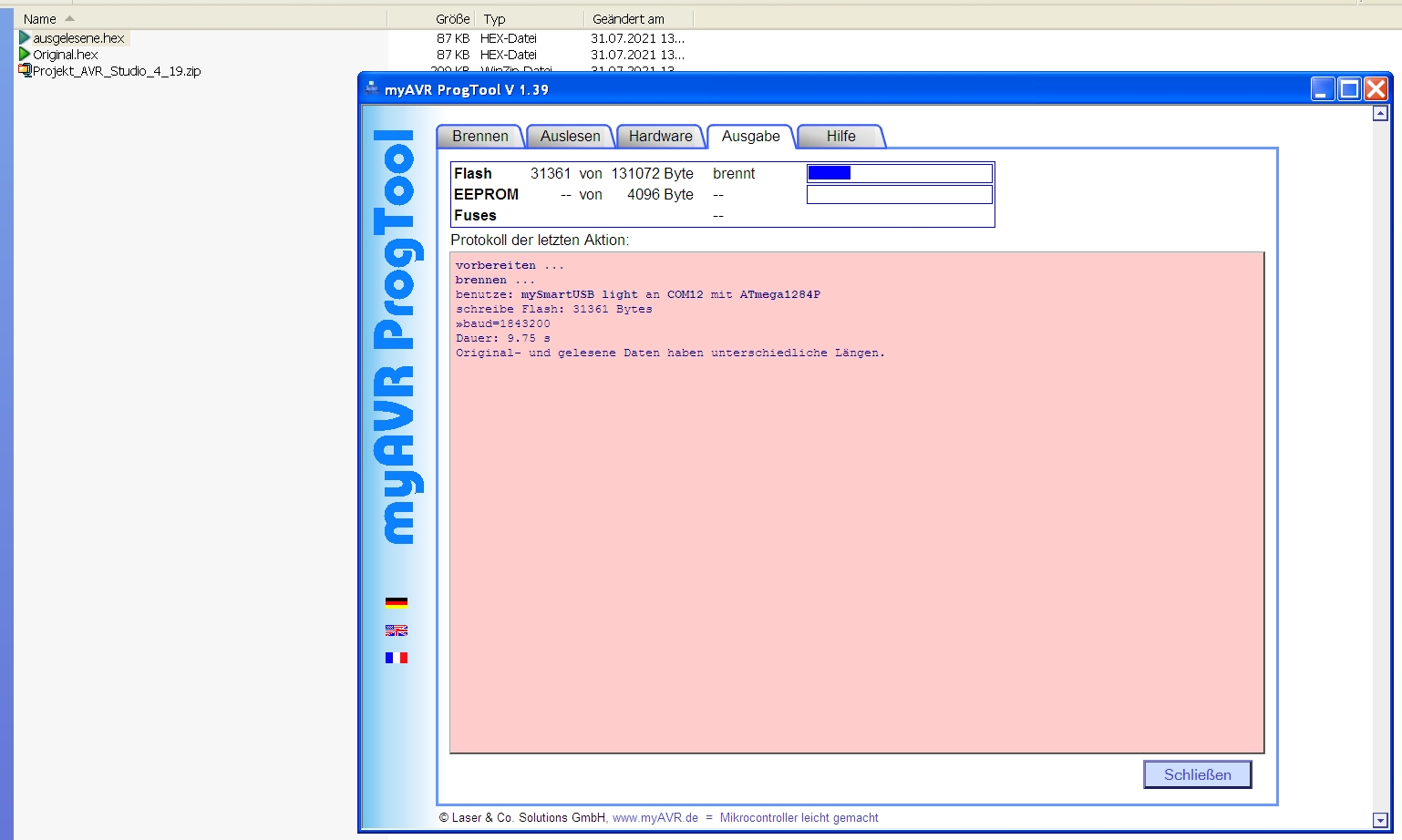The width and height of the screenshot is (1402, 840).
Task: Sort files by the Typ column header
Action: pos(530,19)
